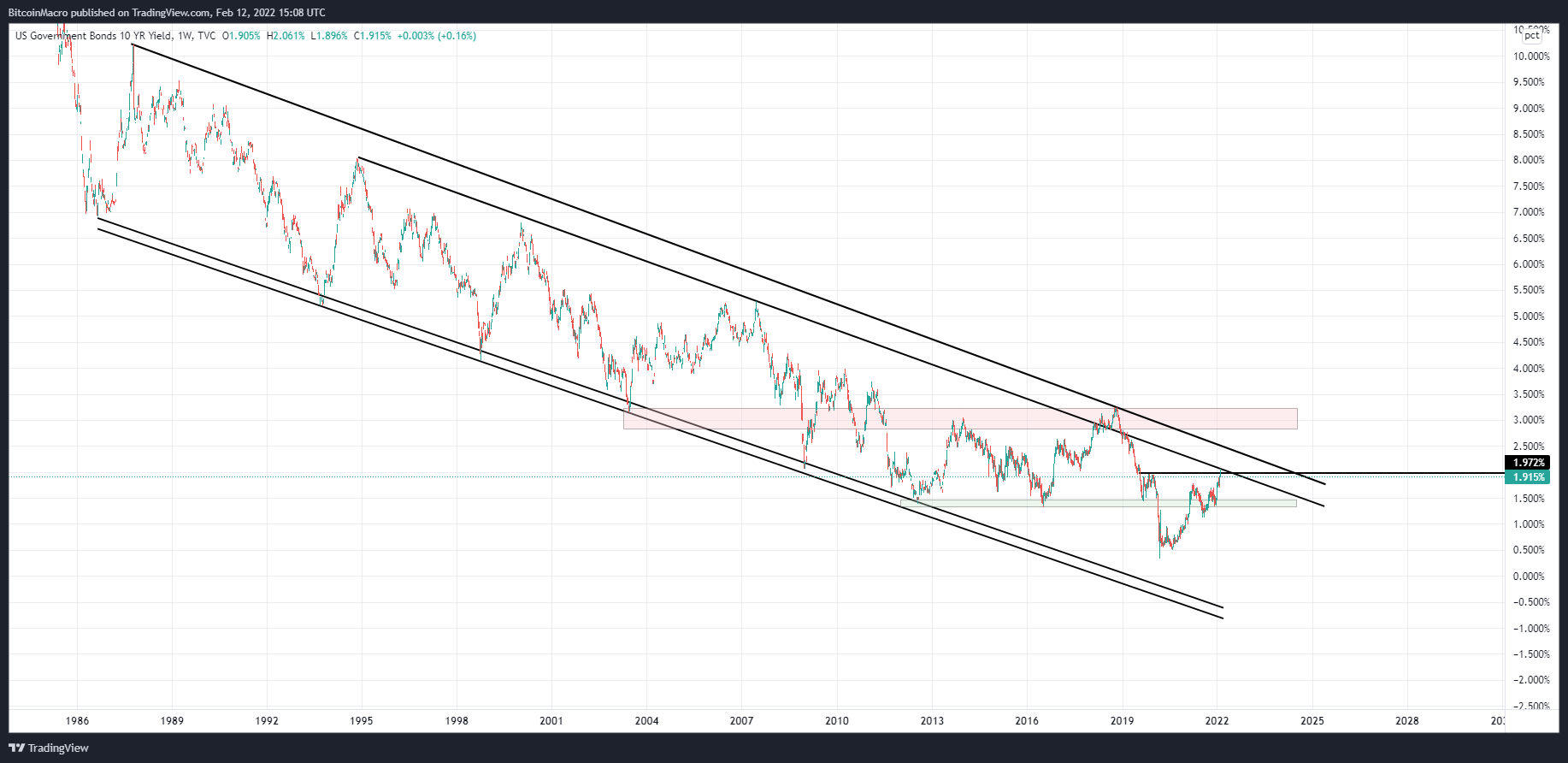Click the 1989 time axis label
The height and width of the screenshot is (763, 1568).
click(172, 721)
